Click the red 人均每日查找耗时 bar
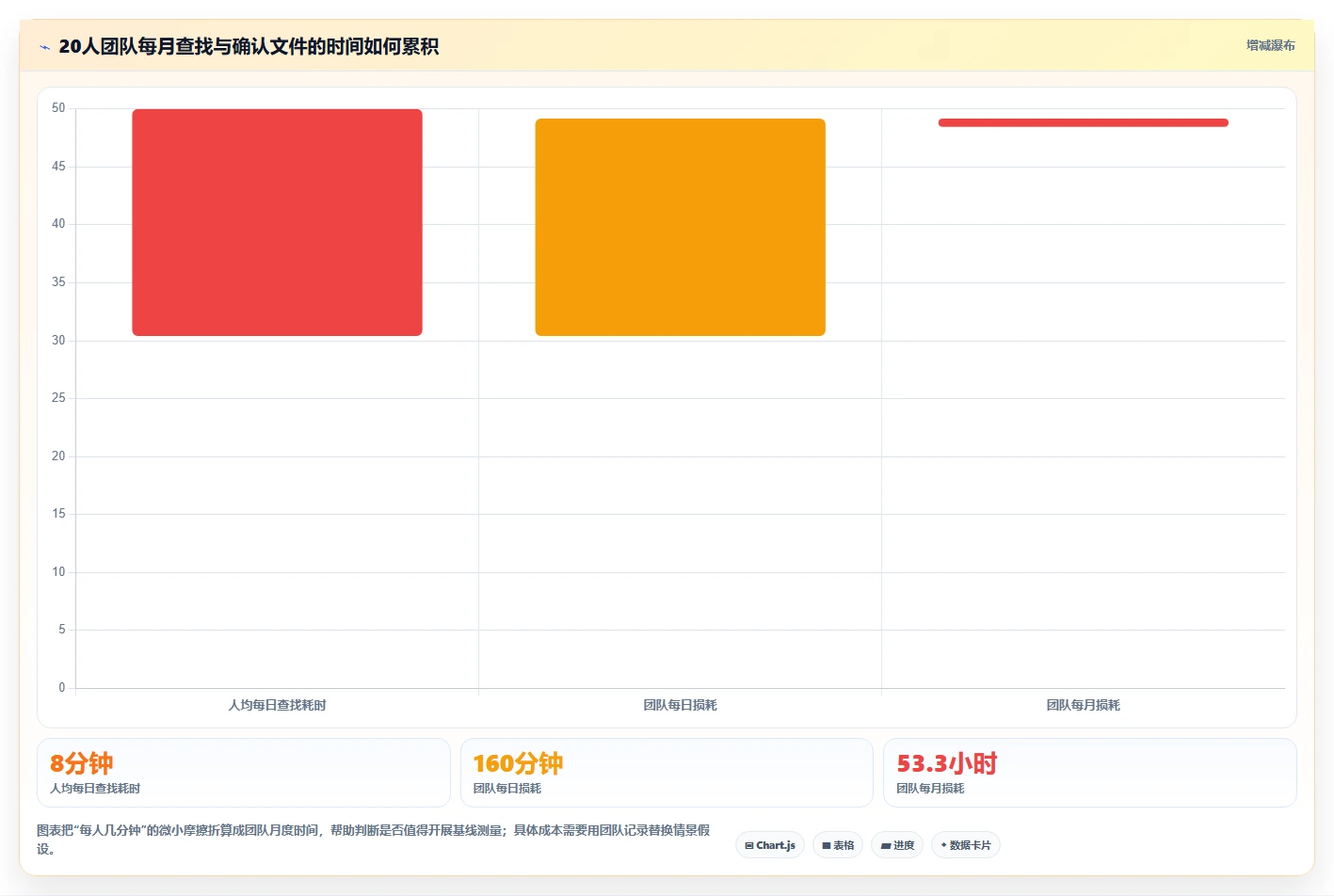 277,222
